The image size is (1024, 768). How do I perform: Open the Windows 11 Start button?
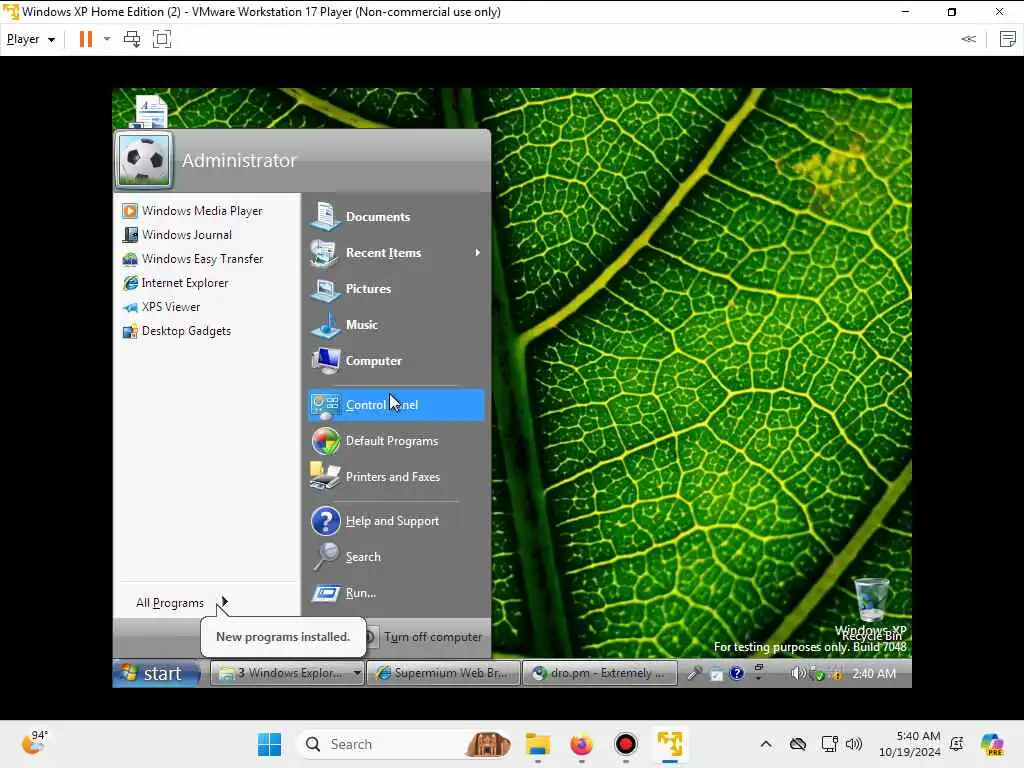pos(269,744)
